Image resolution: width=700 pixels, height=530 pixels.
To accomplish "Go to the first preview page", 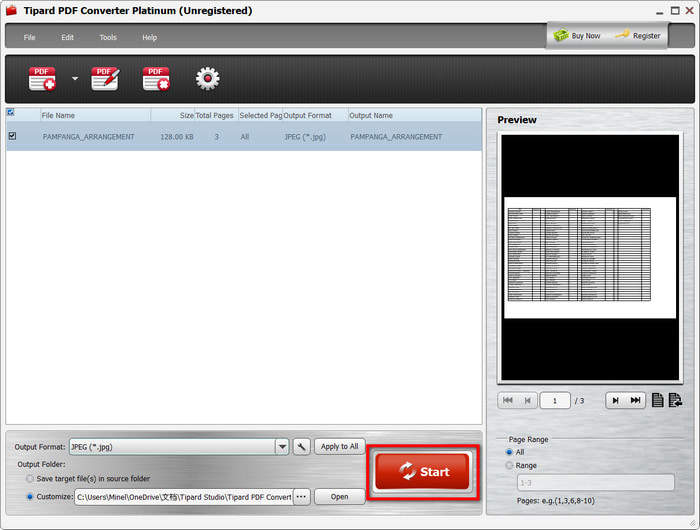I will click(508, 401).
